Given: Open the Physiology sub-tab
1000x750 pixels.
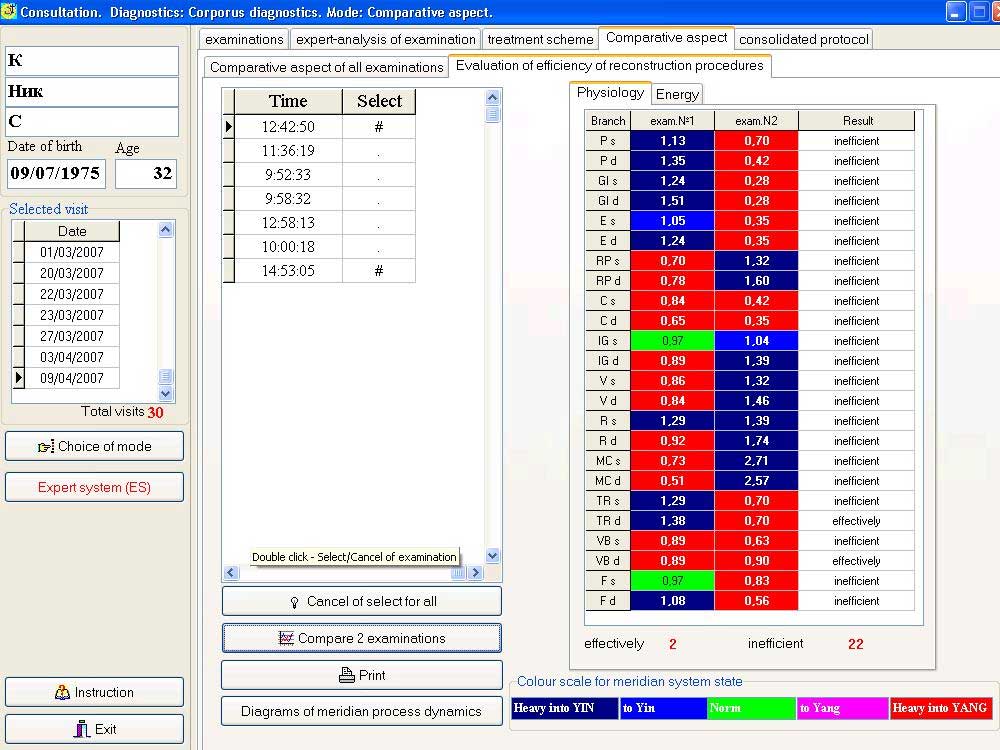Looking at the screenshot, I should pos(610,92).
